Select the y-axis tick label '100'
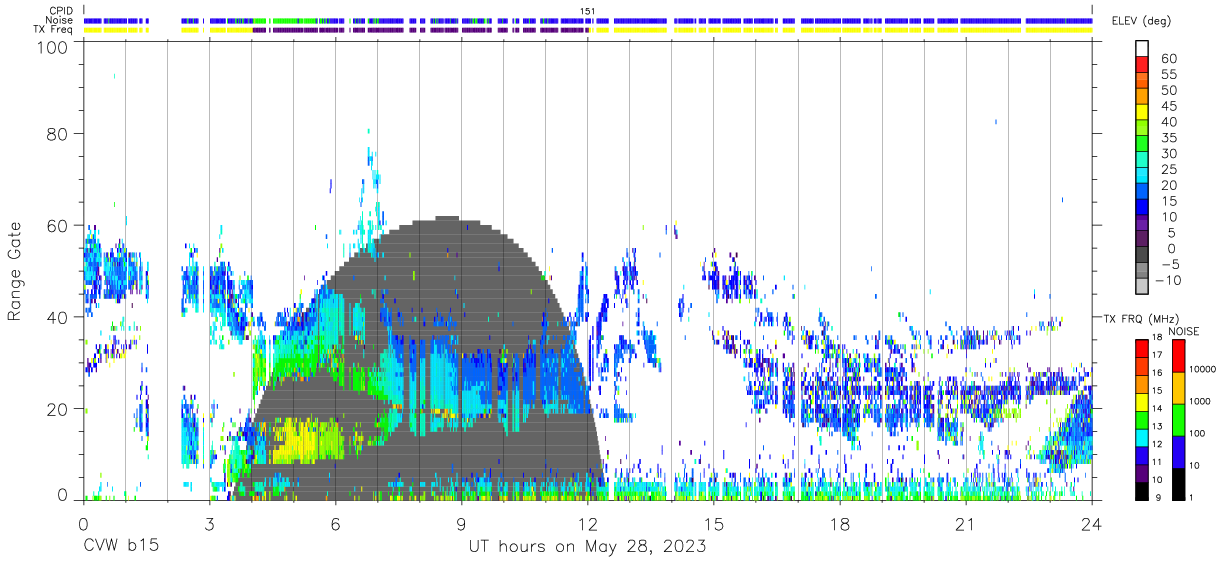The width and height of the screenshot is (1228, 567). (54, 47)
